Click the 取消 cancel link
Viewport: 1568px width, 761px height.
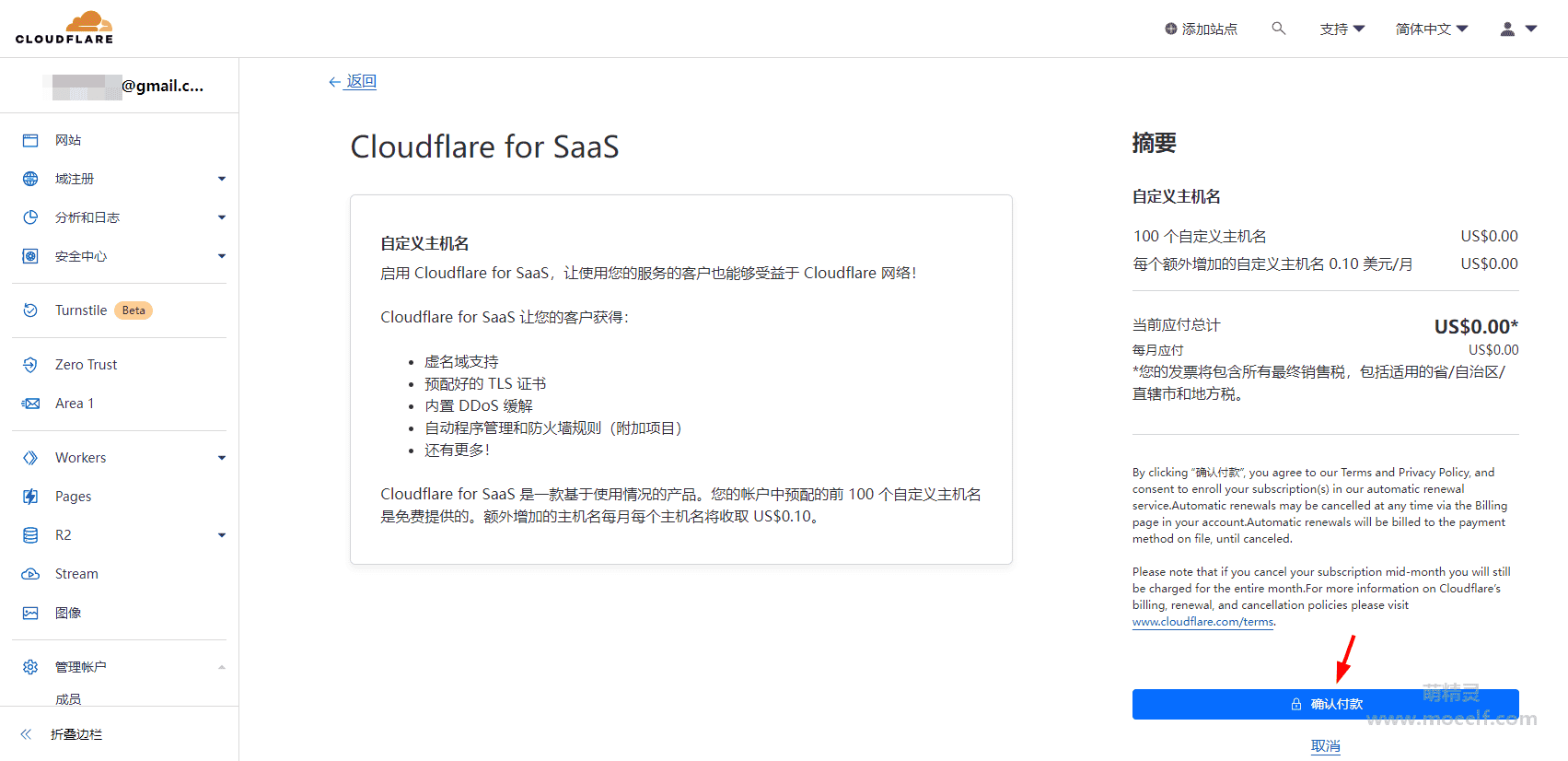[1326, 746]
